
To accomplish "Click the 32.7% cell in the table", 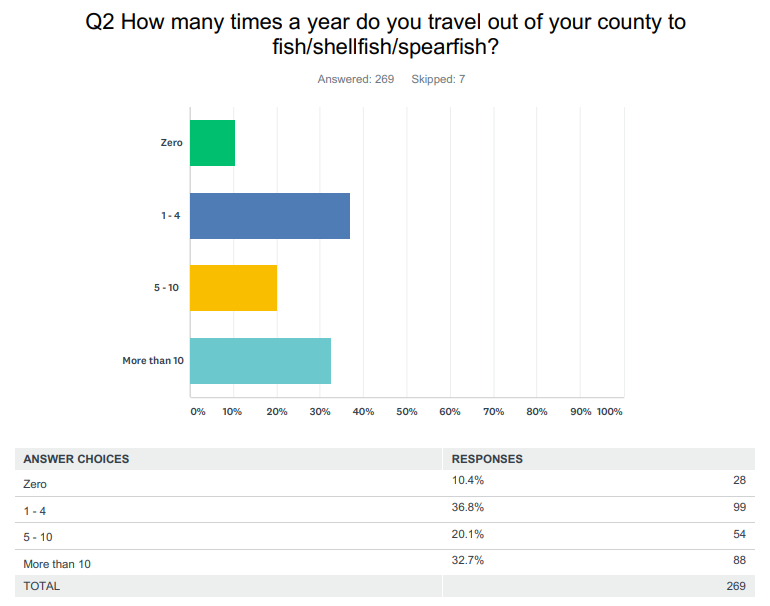I will [468, 561].
